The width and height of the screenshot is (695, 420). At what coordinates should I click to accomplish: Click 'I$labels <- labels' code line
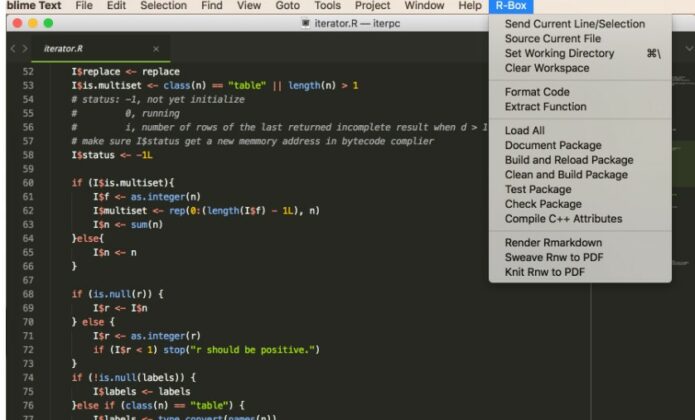(141, 392)
